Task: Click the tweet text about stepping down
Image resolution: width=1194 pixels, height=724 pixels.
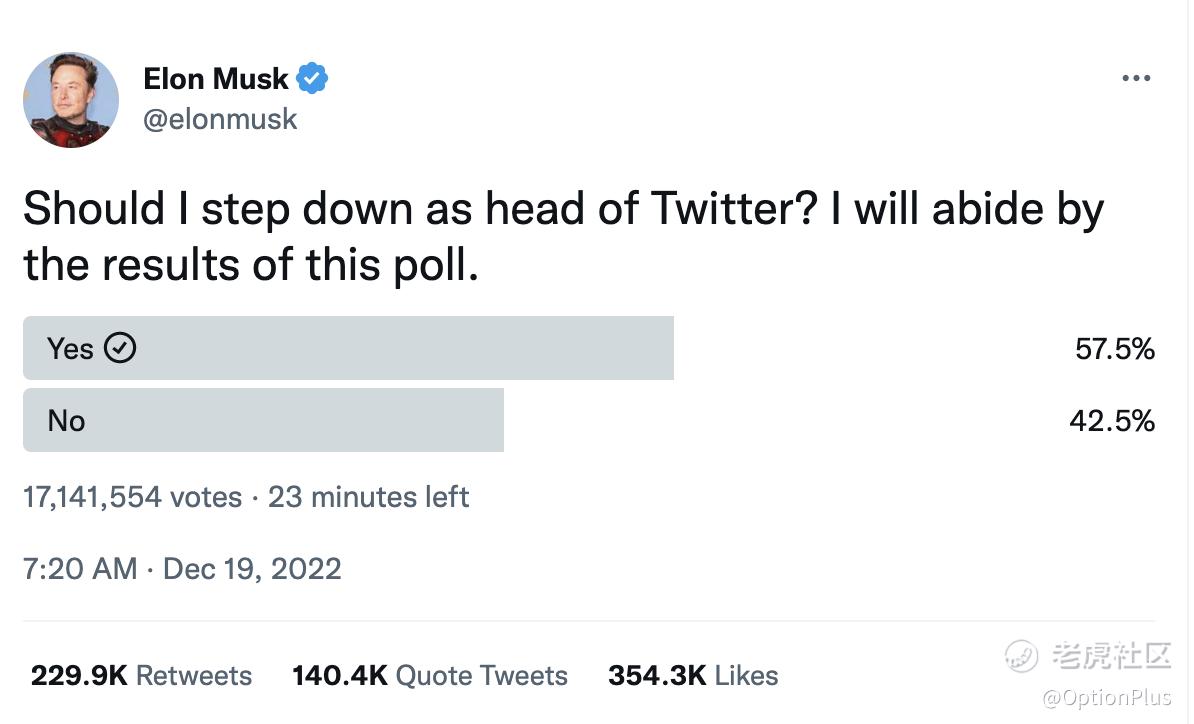Action: coord(560,237)
